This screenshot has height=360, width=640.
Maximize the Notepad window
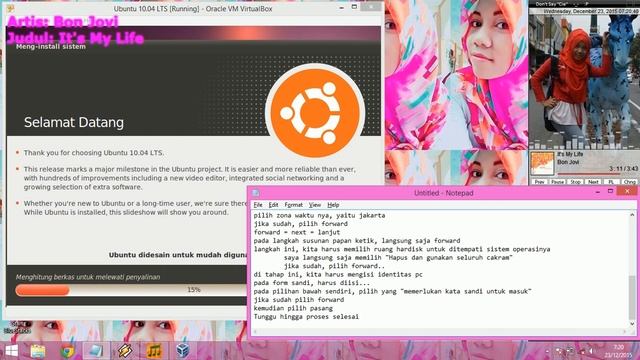[x=611, y=191]
